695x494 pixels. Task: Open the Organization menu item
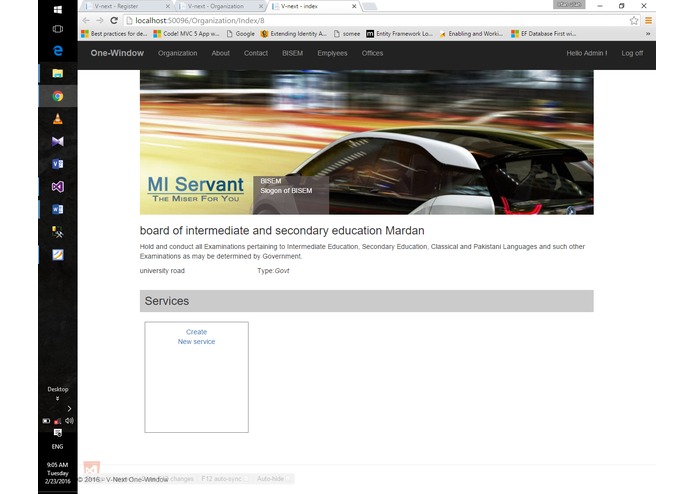click(x=178, y=53)
